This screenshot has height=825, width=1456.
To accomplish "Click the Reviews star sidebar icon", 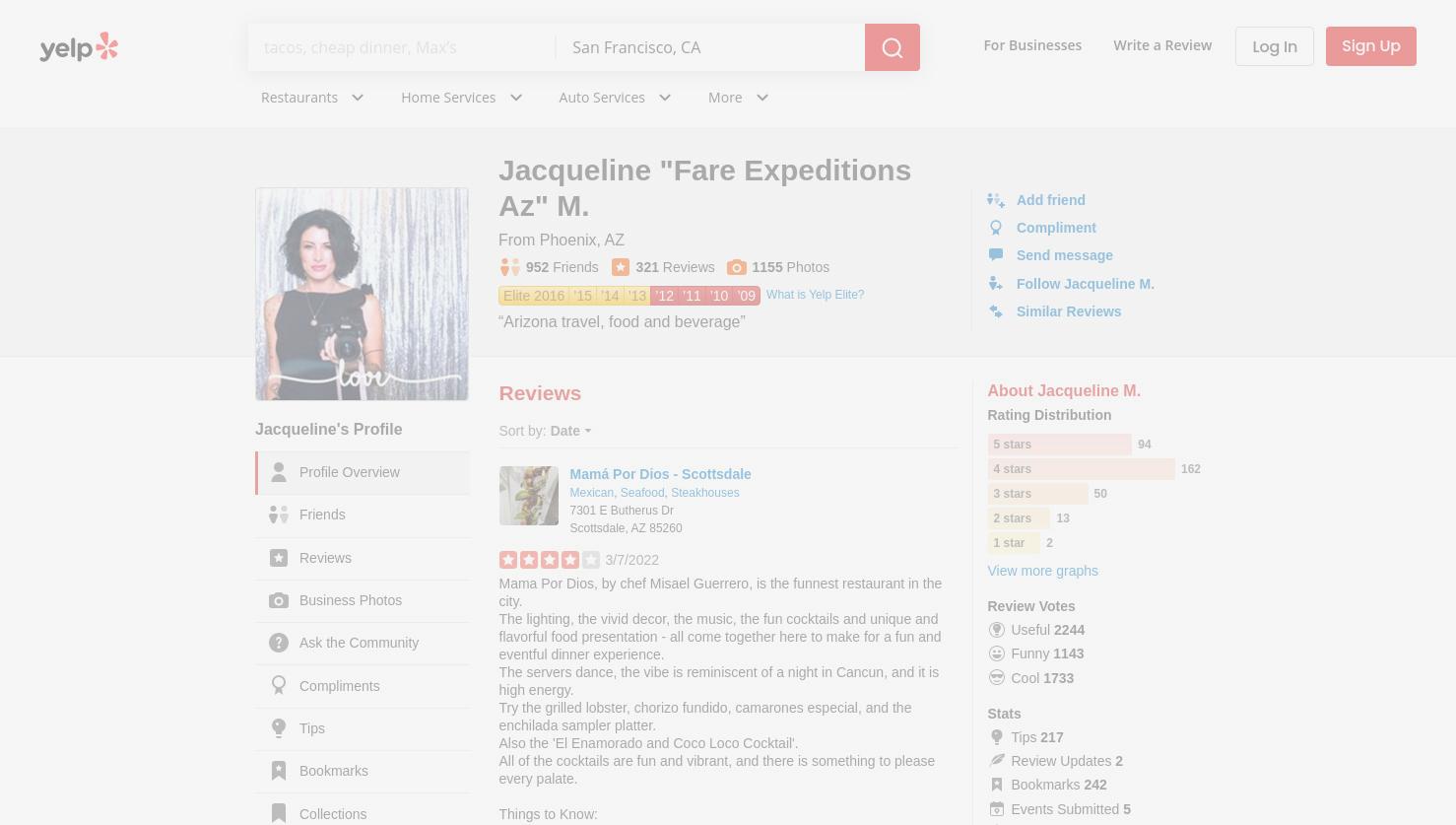I will (x=279, y=558).
